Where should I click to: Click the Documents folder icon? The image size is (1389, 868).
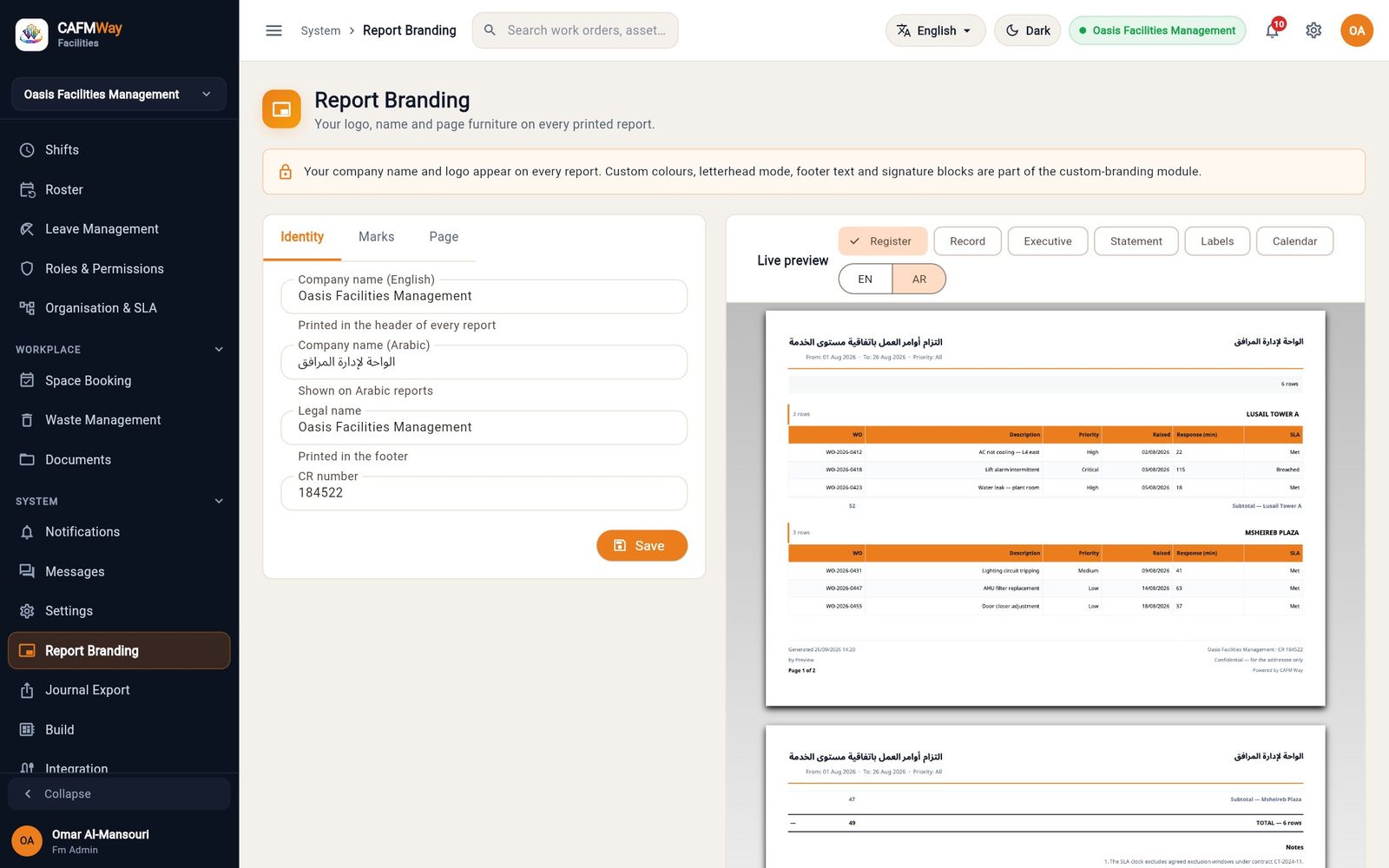tap(27, 460)
